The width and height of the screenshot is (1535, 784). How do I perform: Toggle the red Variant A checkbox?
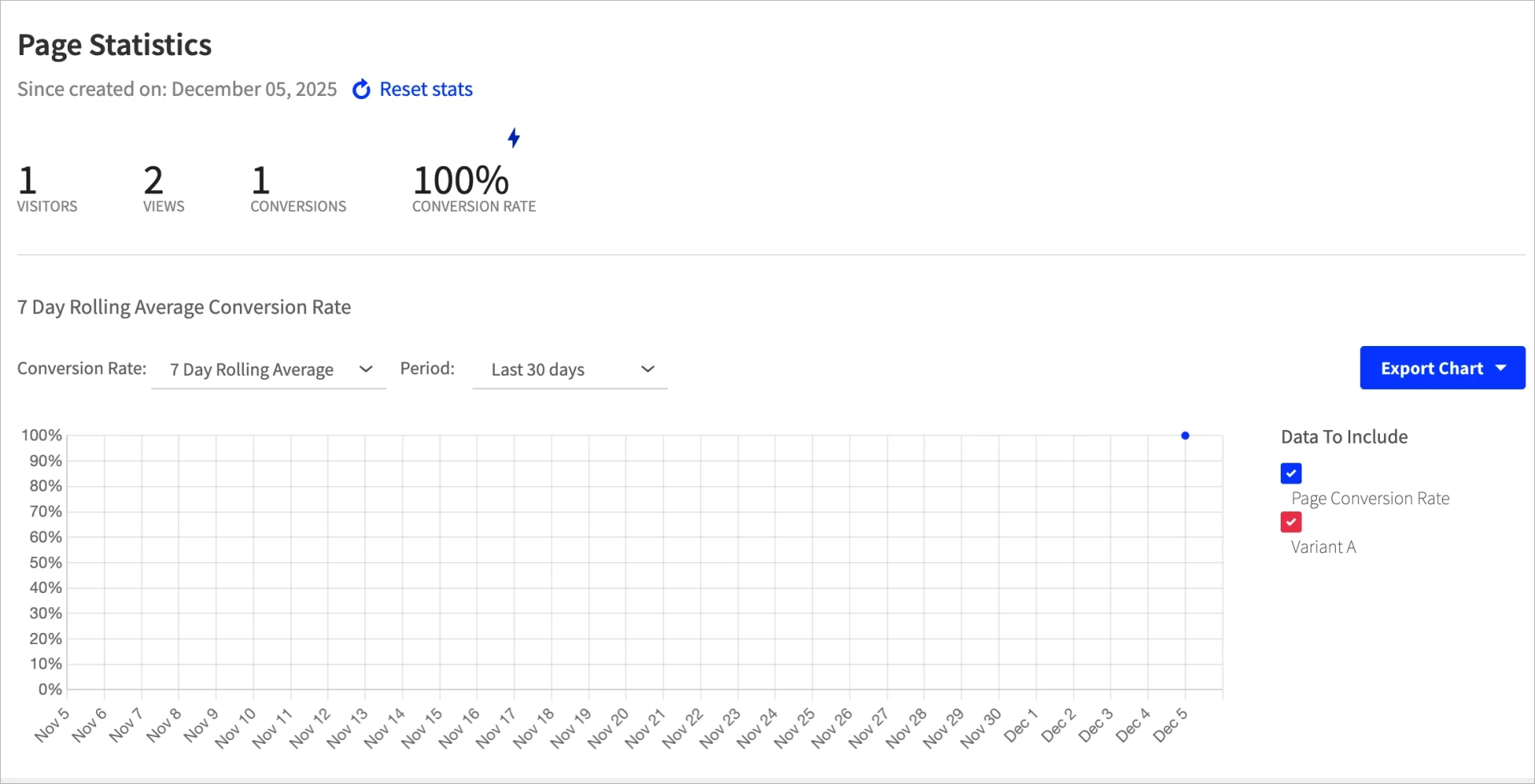pyautogui.click(x=1290, y=523)
